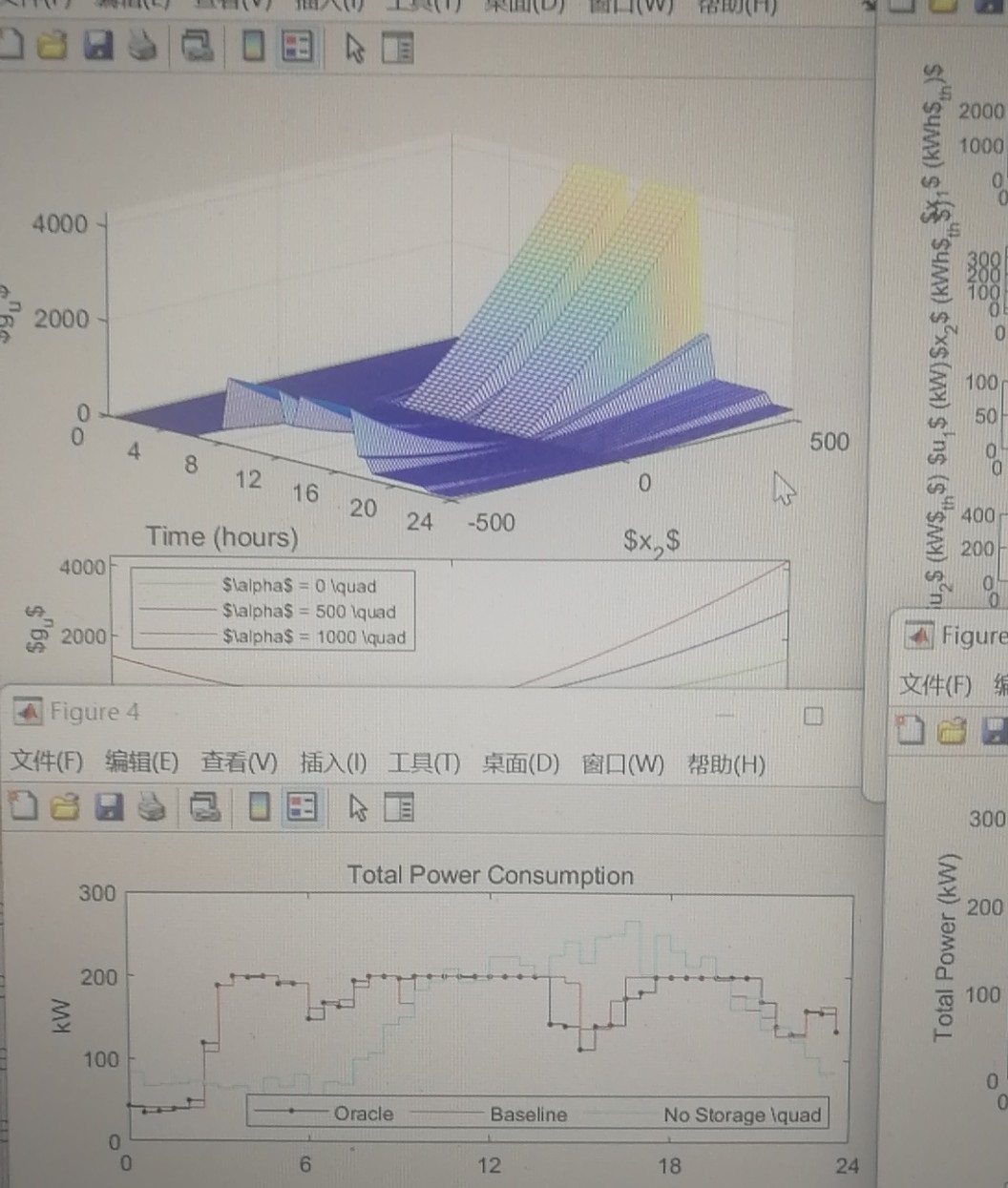This screenshot has height=1188, width=1008.
Task: Click the MATLAB logo in Figure 4 title bar
Action: [x=26, y=711]
